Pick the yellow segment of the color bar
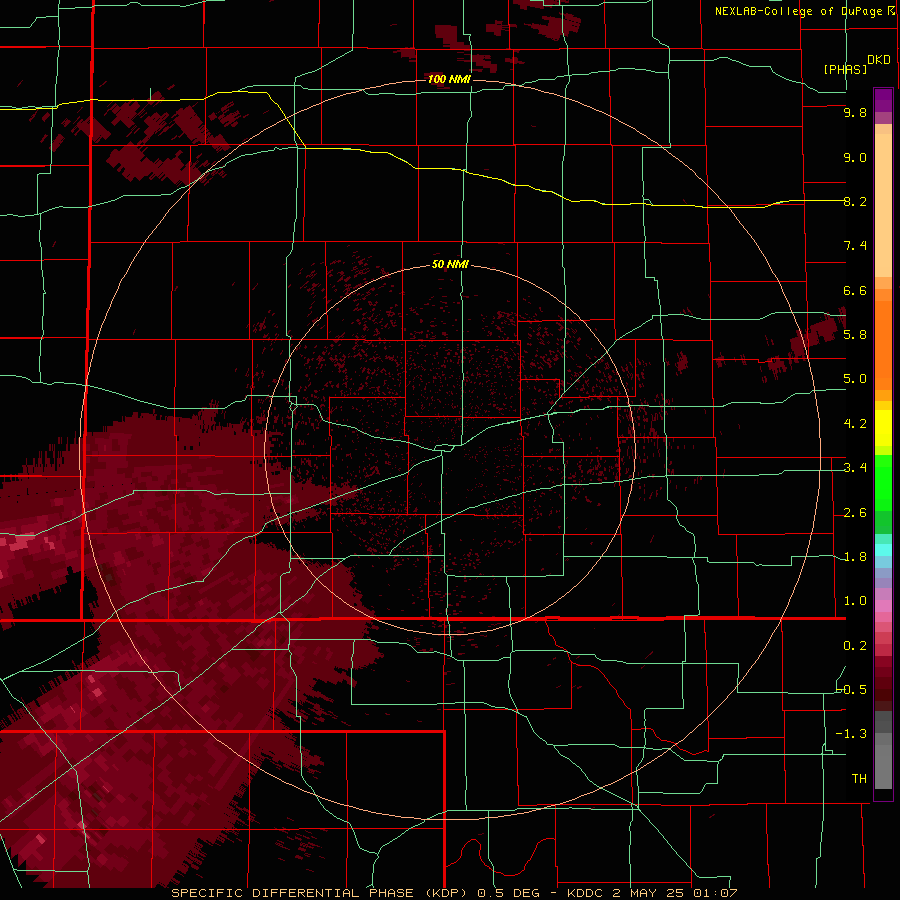Viewport: 900px width, 900px height. [x=883, y=428]
